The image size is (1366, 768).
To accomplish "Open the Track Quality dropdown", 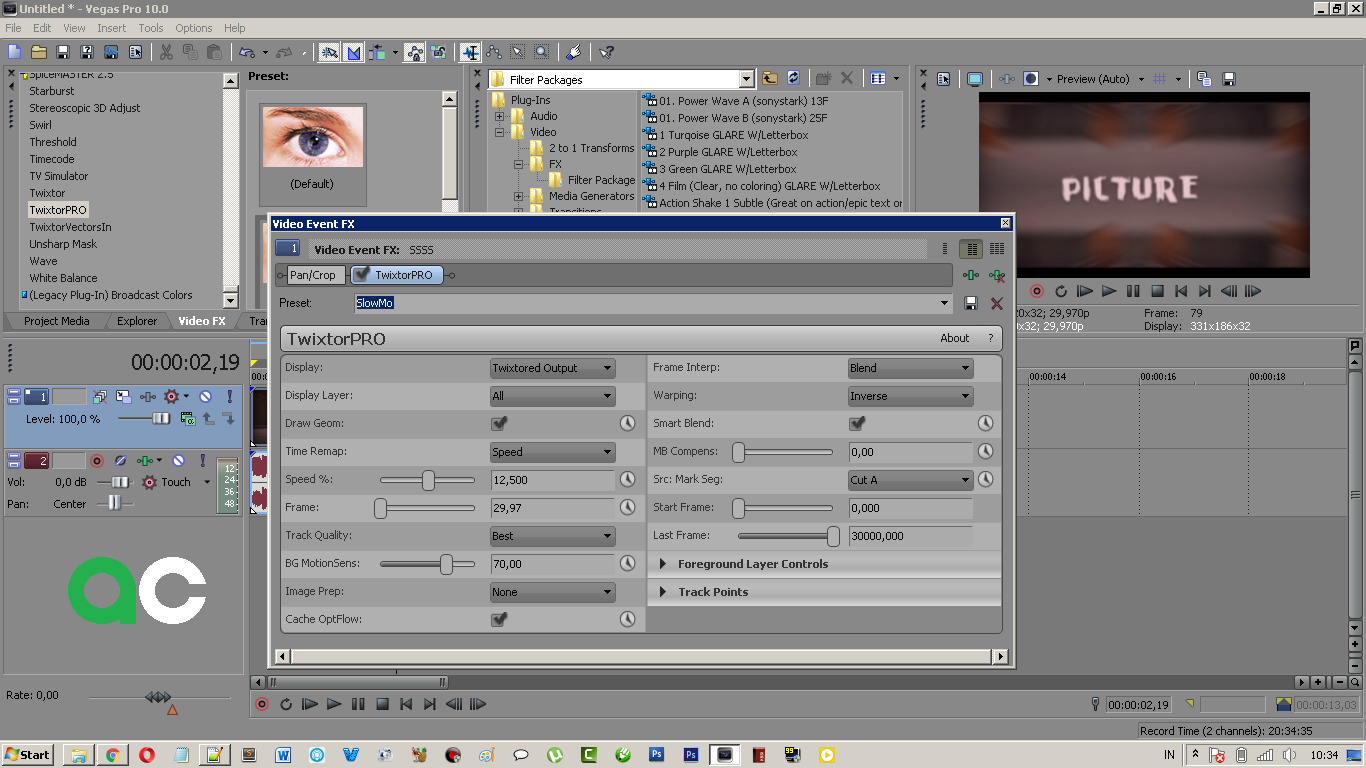I will click(552, 536).
